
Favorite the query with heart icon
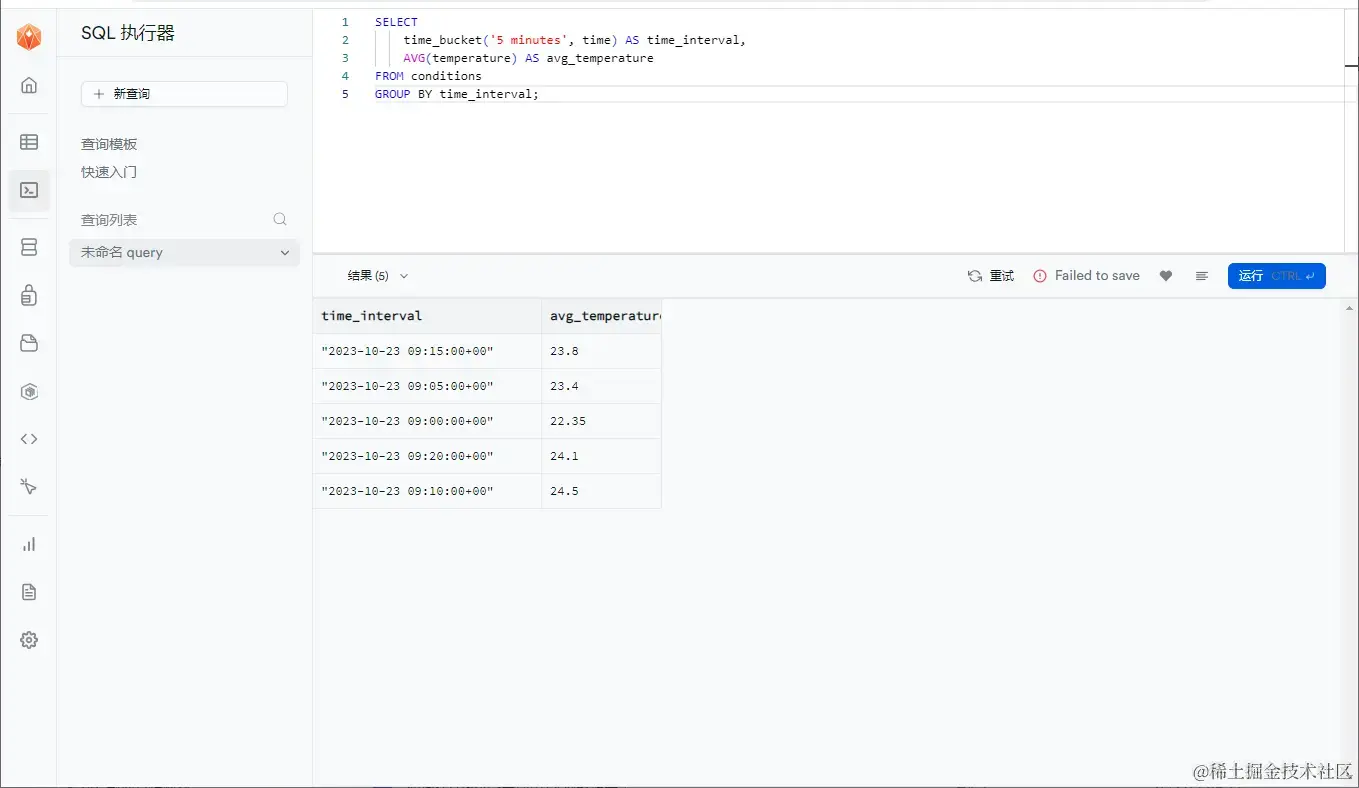[1166, 276]
